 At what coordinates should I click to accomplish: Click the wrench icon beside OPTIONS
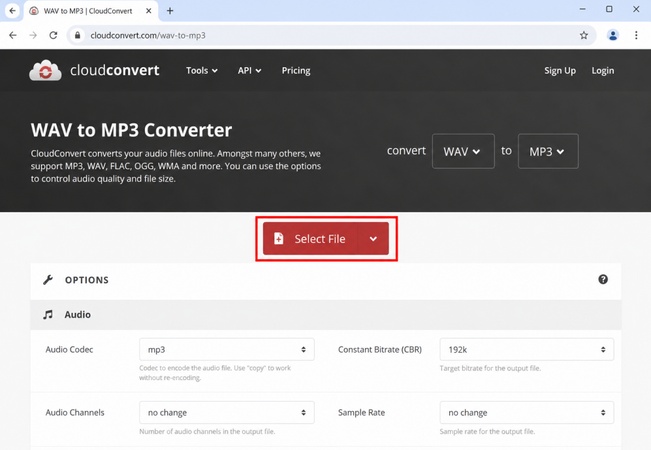48,280
